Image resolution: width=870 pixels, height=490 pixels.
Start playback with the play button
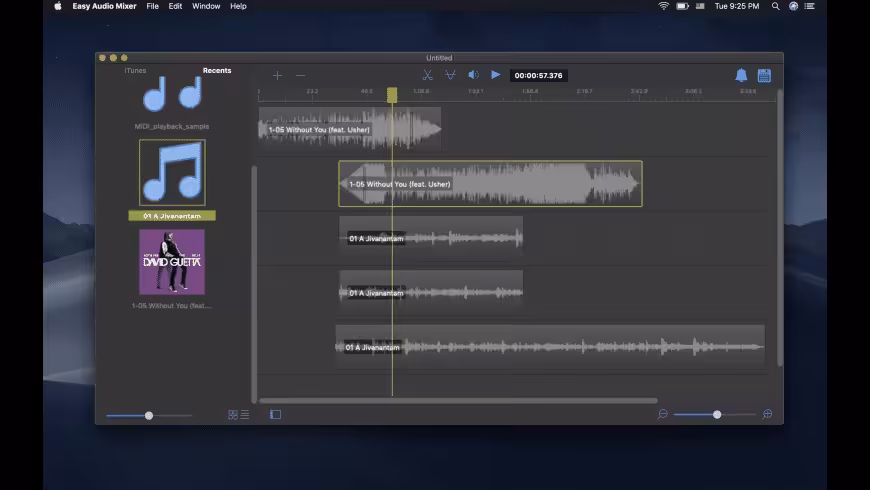[495, 74]
